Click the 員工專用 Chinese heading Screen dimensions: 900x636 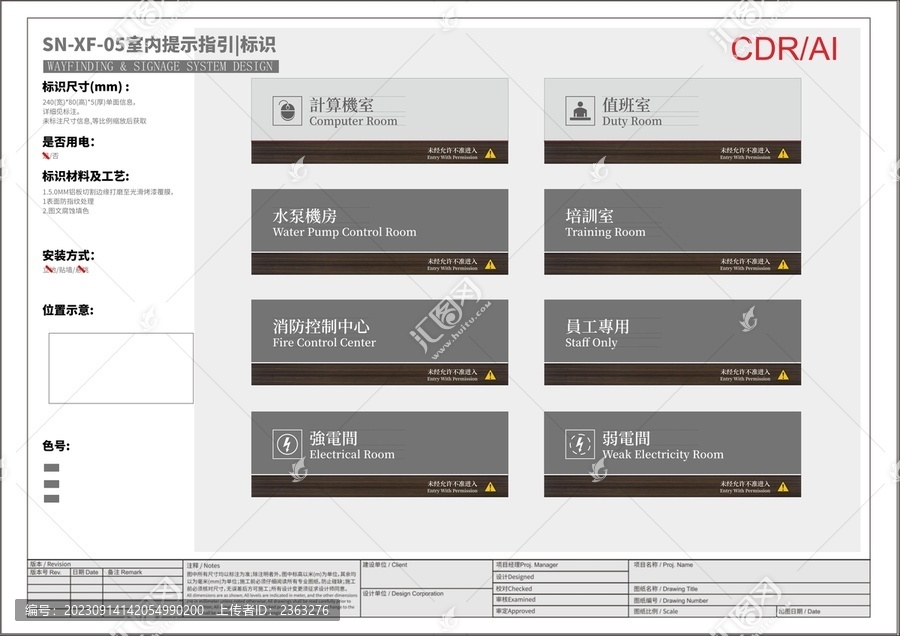pyautogui.click(x=598, y=327)
